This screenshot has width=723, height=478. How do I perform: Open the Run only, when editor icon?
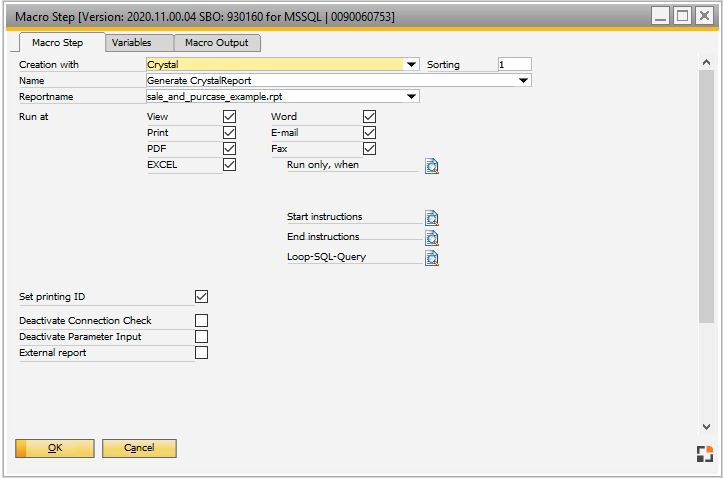click(431, 166)
